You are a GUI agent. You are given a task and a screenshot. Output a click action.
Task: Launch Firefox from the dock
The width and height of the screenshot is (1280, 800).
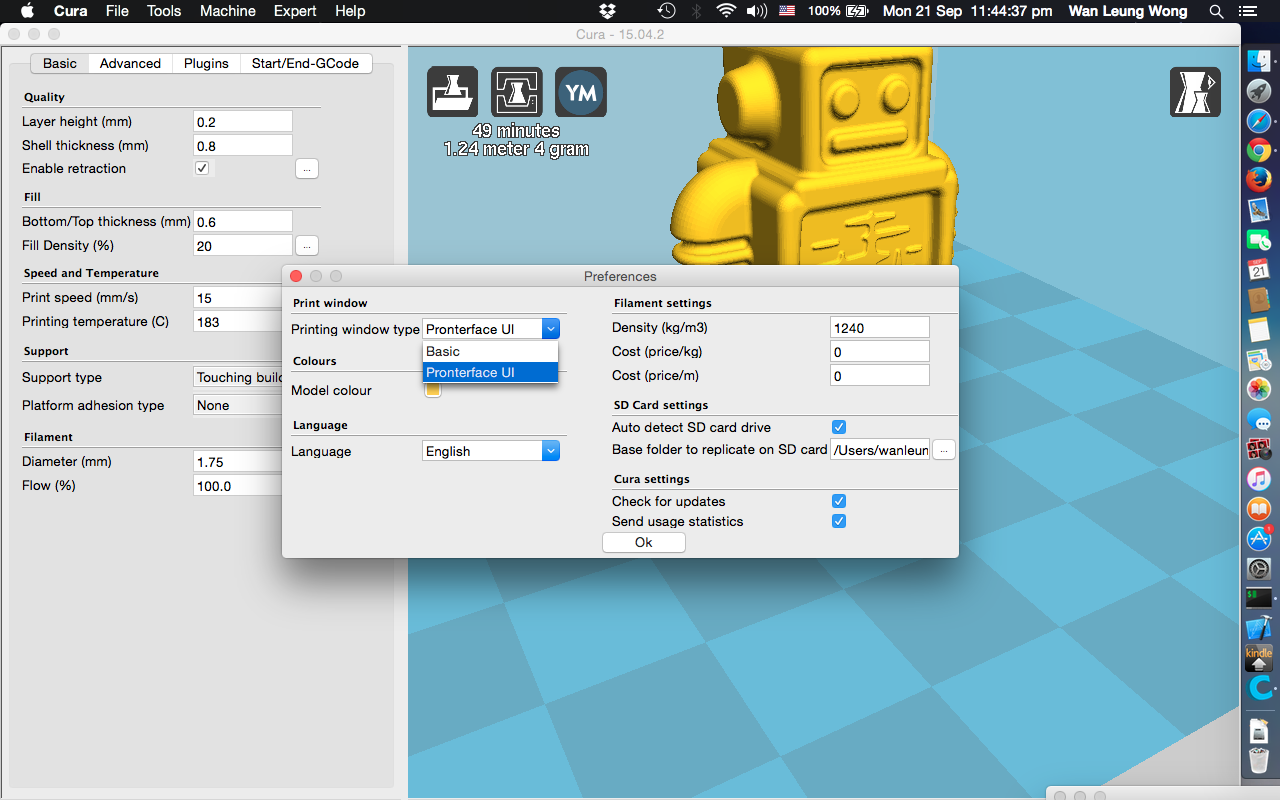coord(1259,181)
